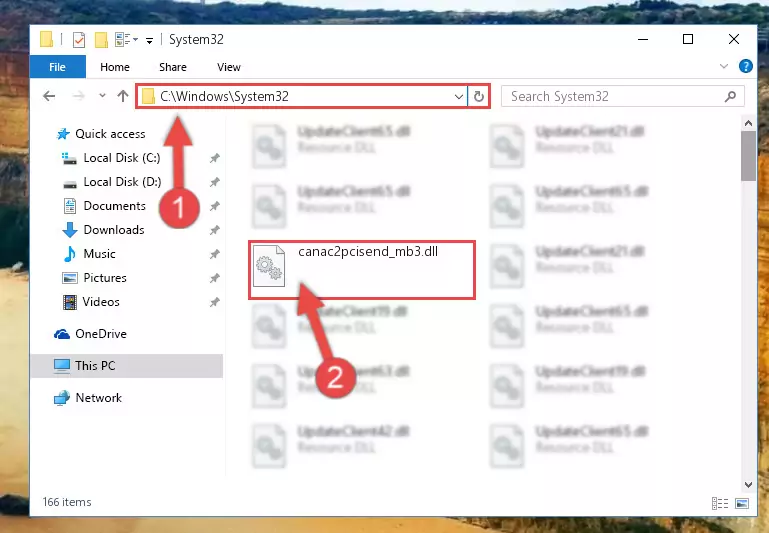Open Downloads in navigation pane
The width and height of the screenshot is (769, 533).
pyautogui.click(x=114, y=230)
